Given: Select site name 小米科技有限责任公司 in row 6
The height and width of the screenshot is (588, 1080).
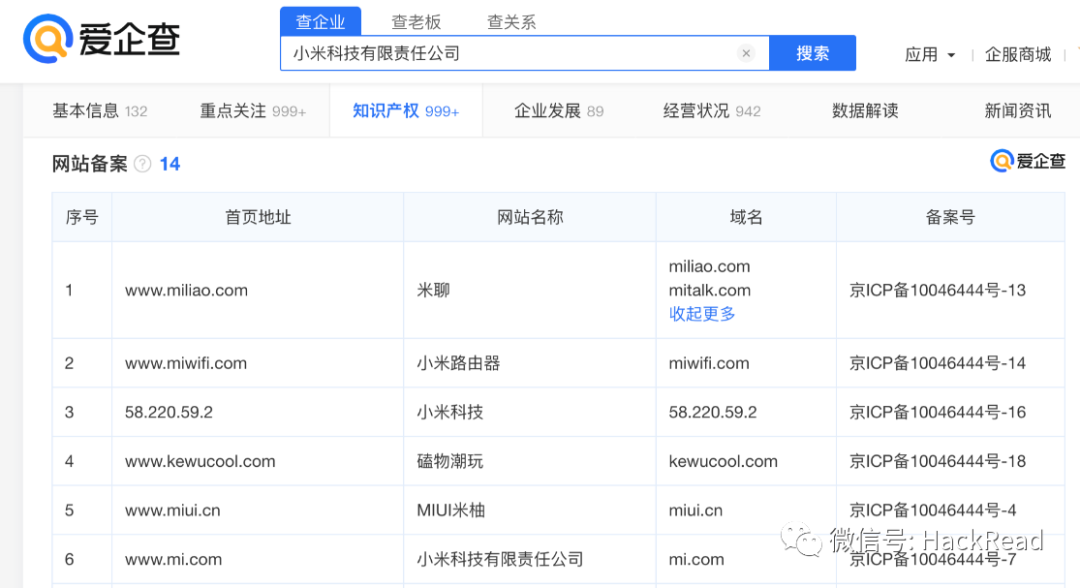Looking at the screenshot, I should coord(499,559).
